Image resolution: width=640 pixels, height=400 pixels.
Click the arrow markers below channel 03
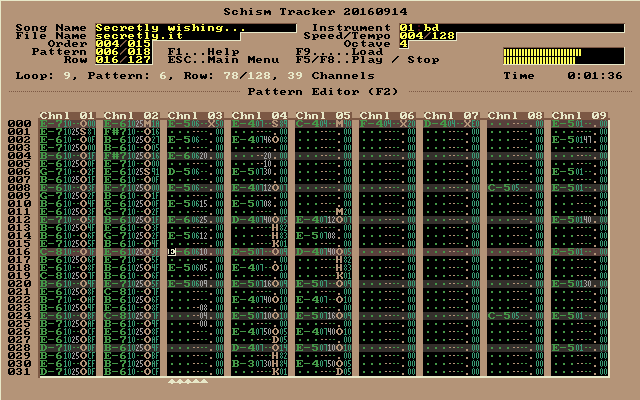click(188, 381)
